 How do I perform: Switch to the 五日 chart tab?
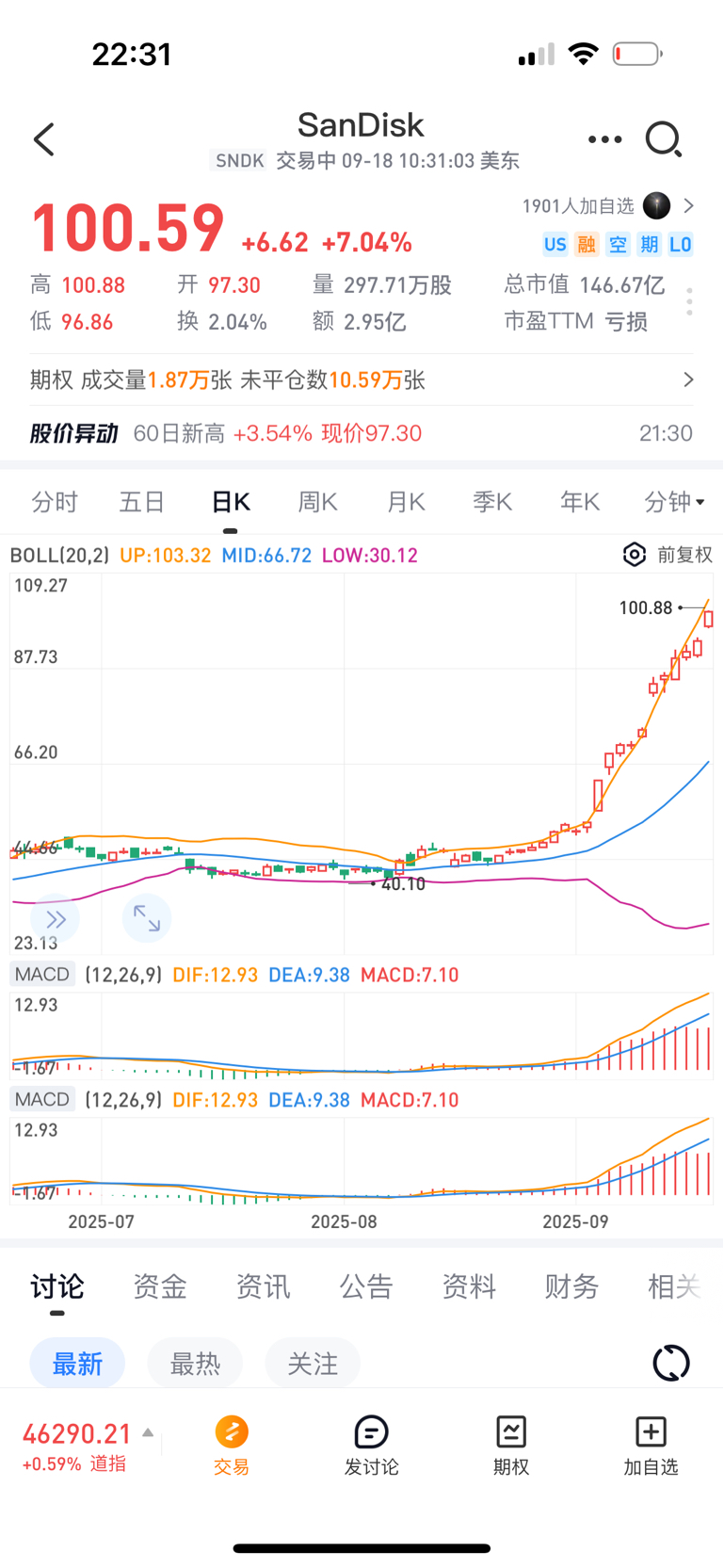[x=142, y=502]
